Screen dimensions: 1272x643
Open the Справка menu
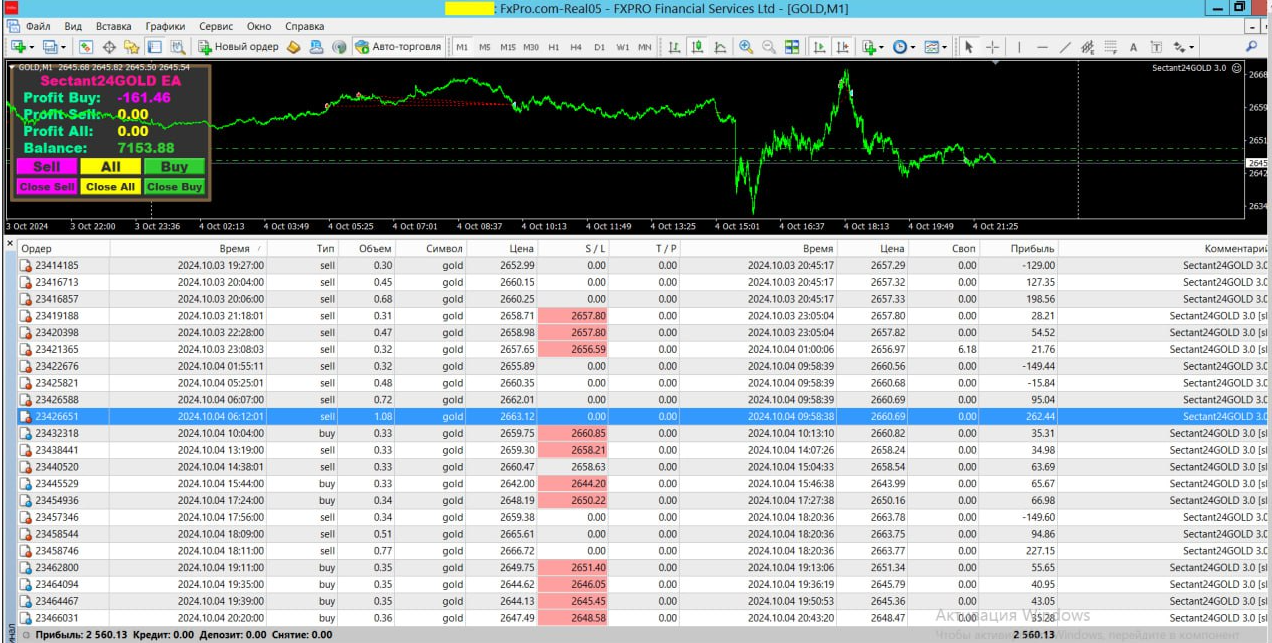(x=304, y=26)
